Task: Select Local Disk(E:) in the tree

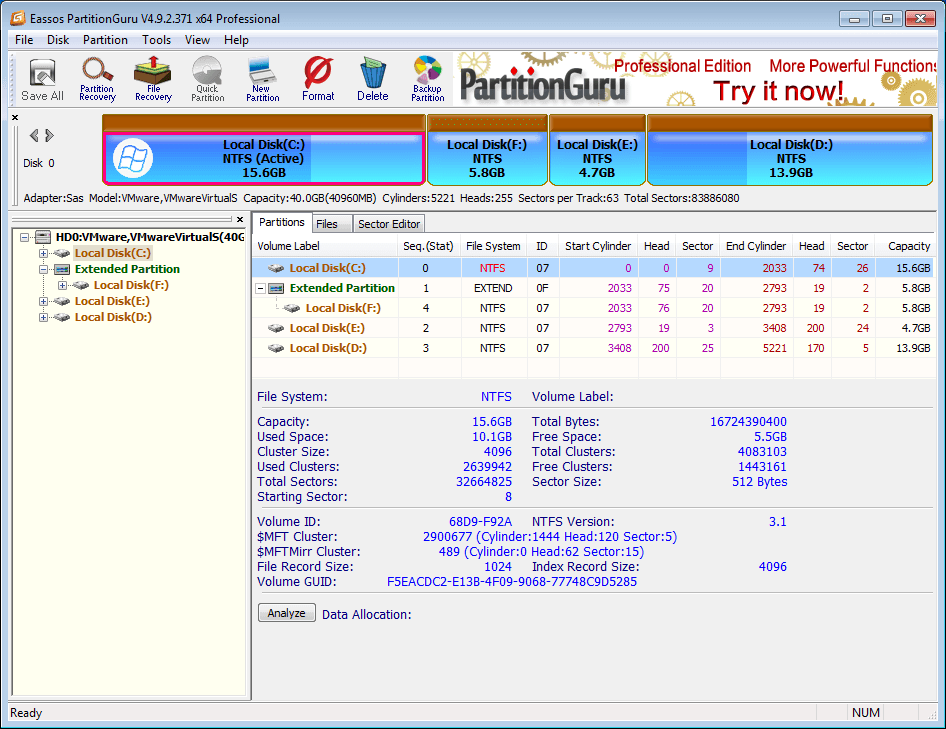Action: 112,301
